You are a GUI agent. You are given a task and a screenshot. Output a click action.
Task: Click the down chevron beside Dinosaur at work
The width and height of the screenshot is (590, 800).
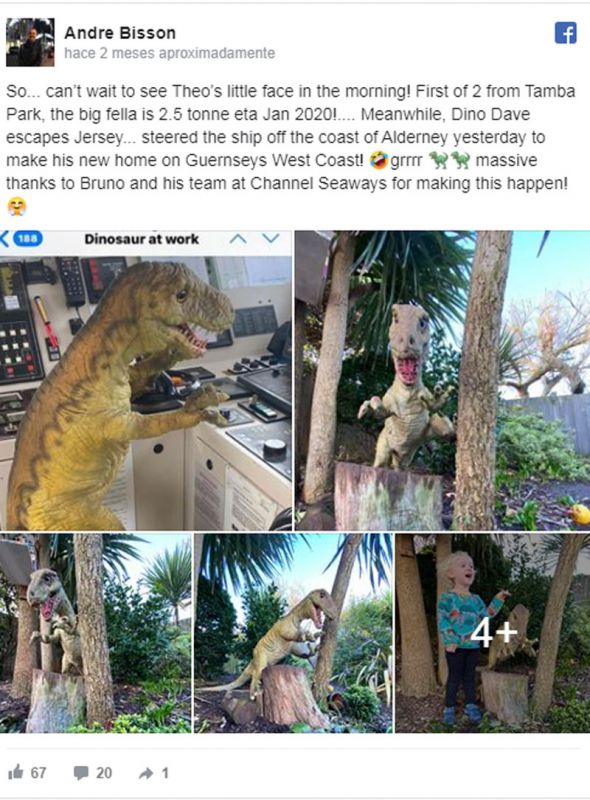271,238
